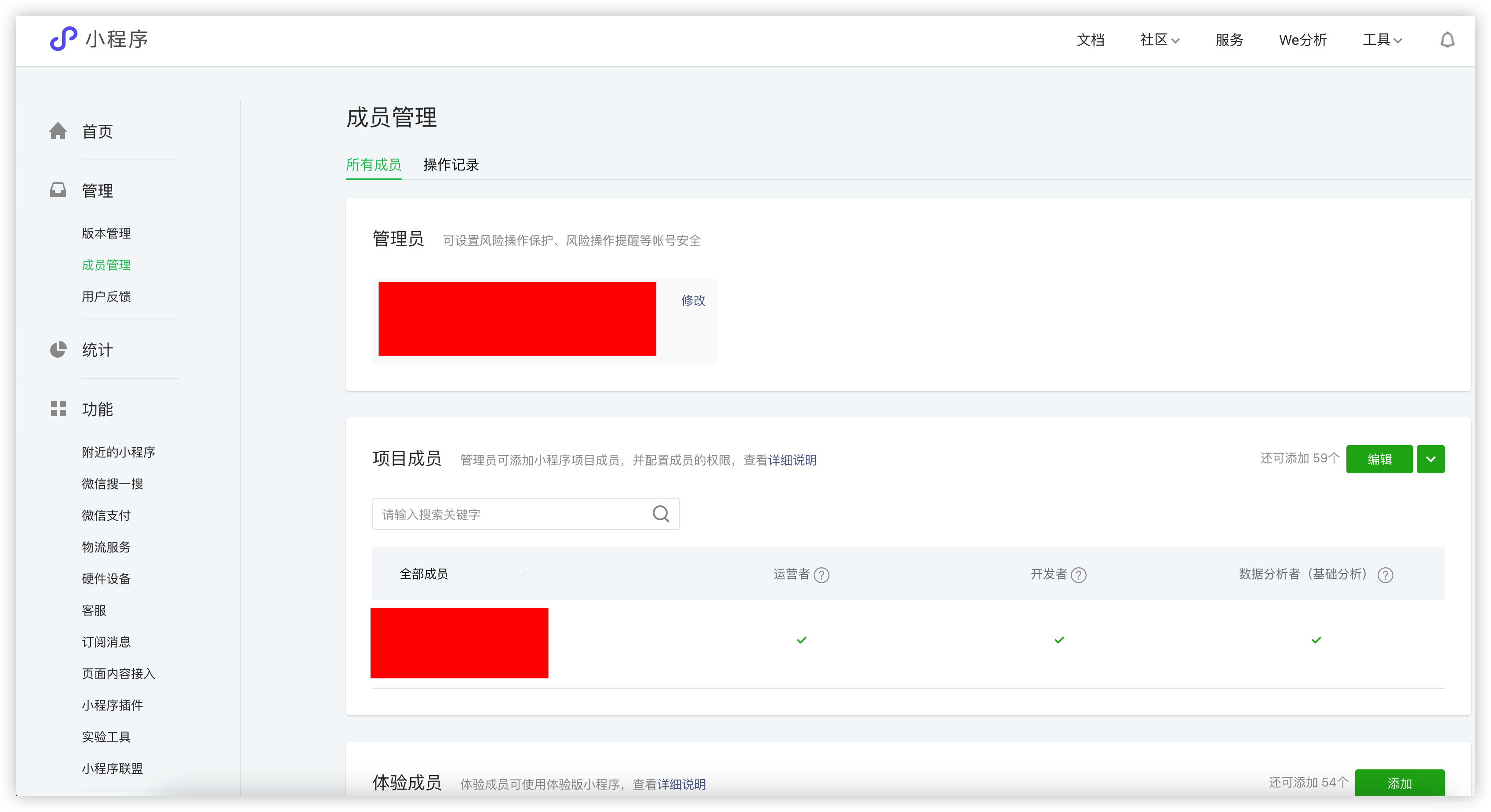Click the 管理 inbox icon
Viewport: 1491px width, 812px height.
(x=58, y=190)
